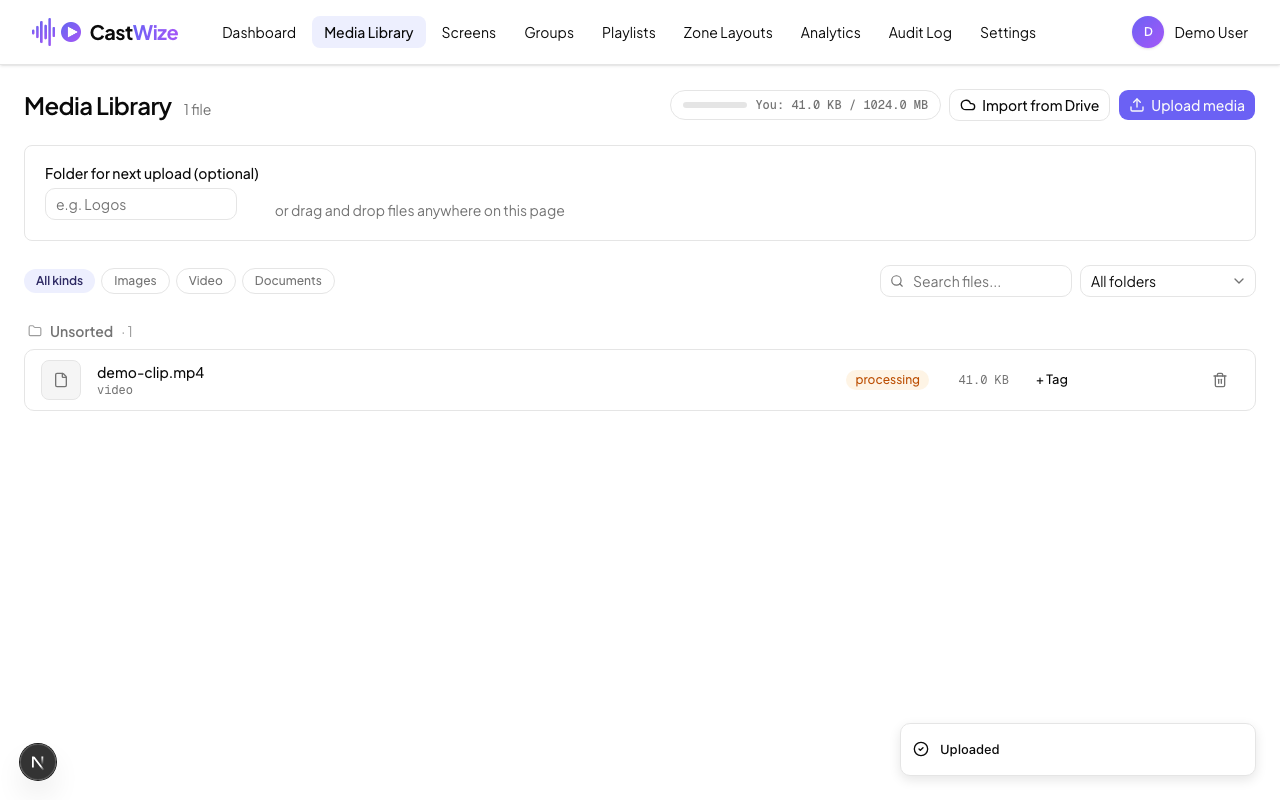Select the demo-clip.mp4 file name
Image resolution: width=1280 pixels, height=800 pixels.
pos(150,372)
